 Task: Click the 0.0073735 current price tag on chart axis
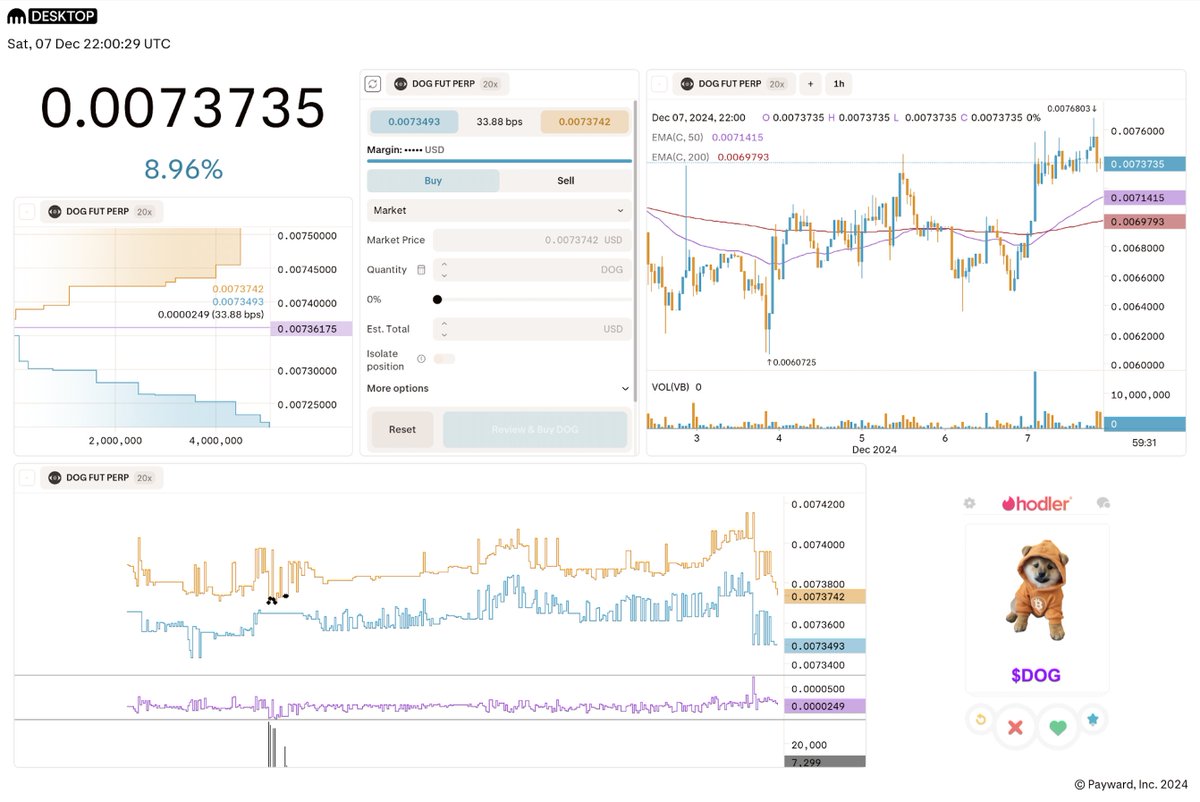point(1145,164)
